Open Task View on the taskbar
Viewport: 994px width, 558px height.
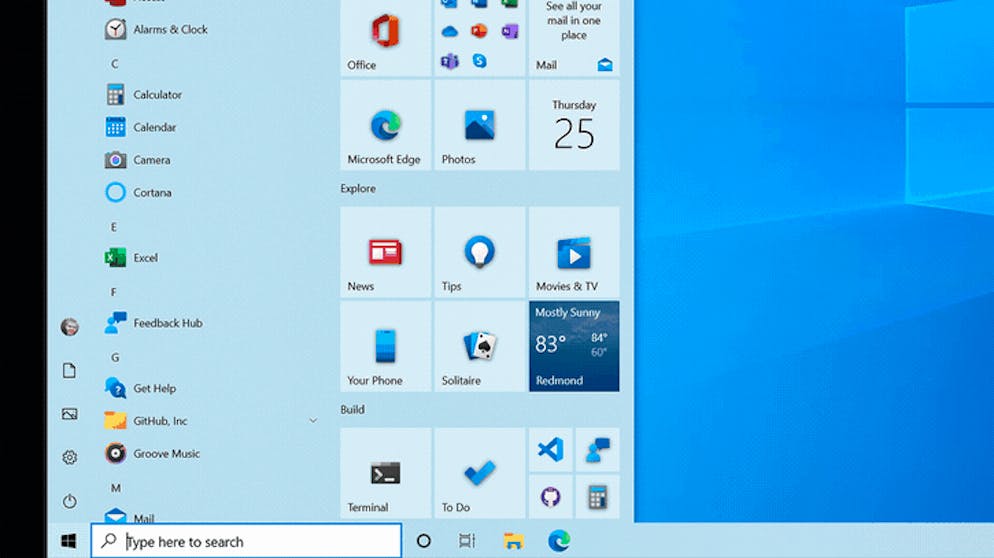pyautogui.click(x=467, y=541)
